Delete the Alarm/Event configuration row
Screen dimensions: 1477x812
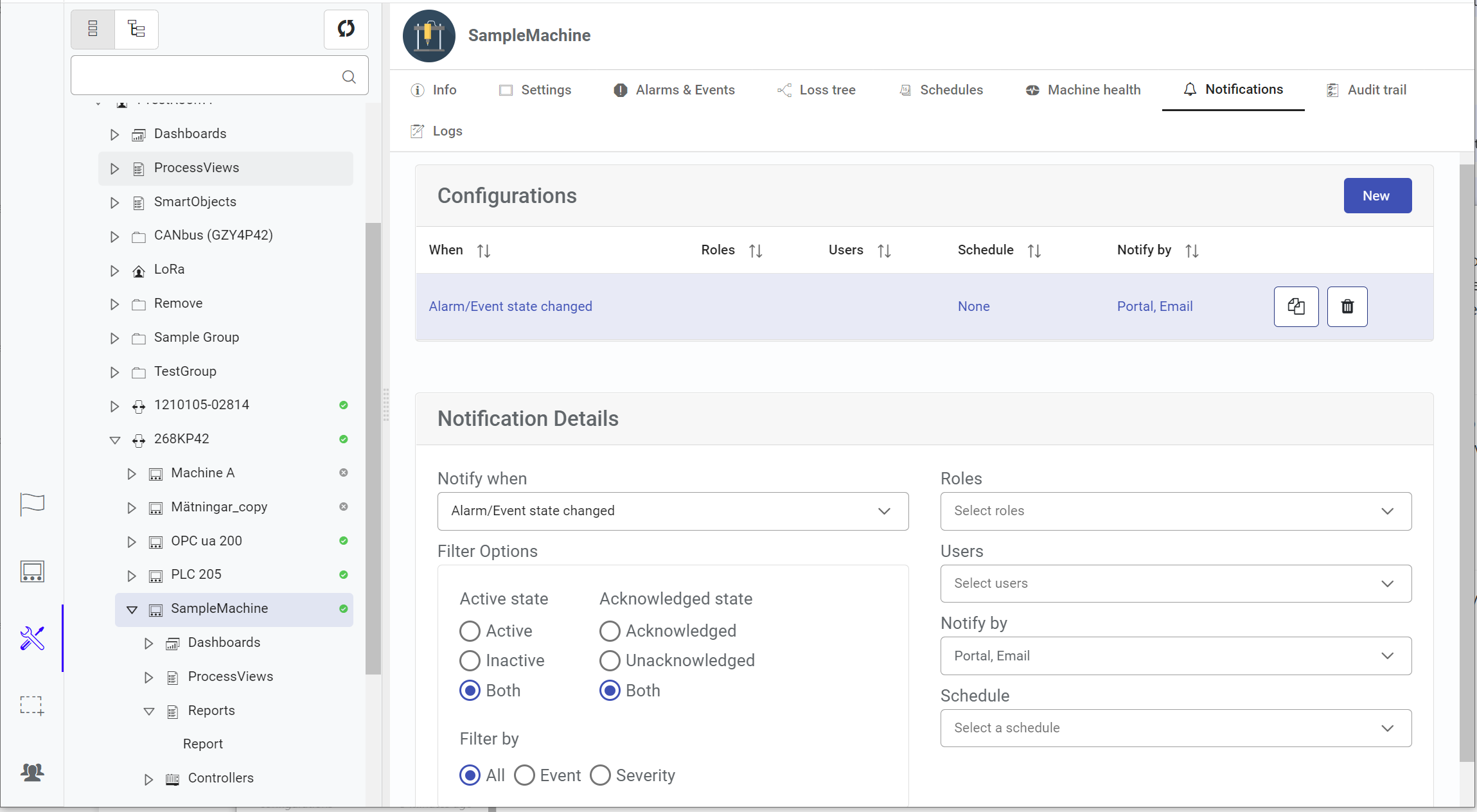(1347, 306)
